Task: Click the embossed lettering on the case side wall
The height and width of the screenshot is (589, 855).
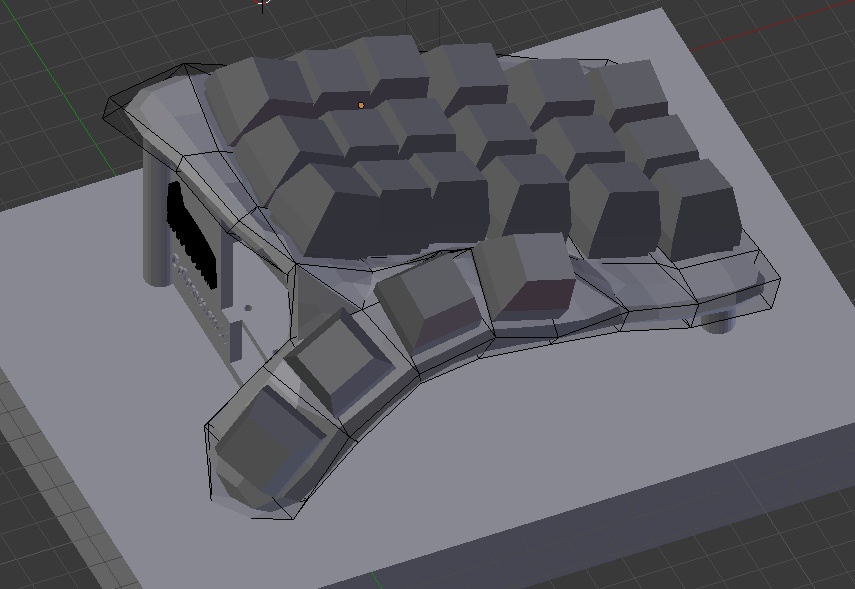Action: [200, 298]
